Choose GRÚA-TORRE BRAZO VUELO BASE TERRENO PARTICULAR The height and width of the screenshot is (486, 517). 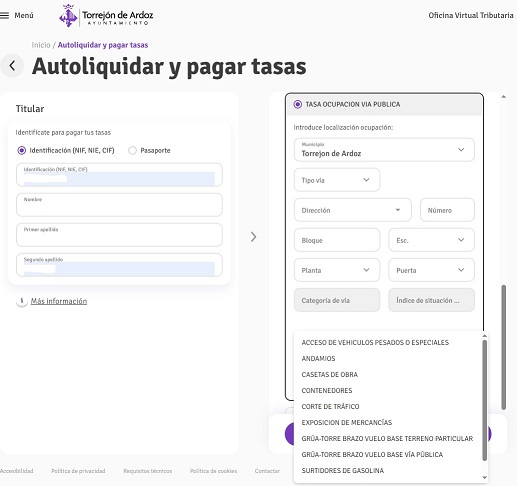387,438
